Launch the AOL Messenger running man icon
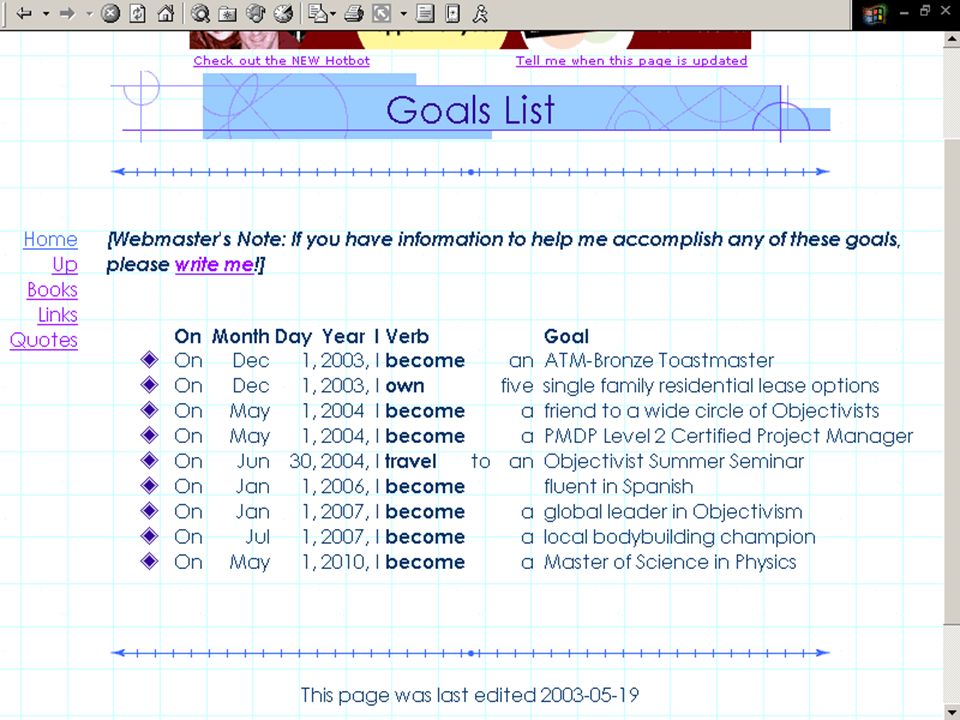The width and height of the screenshot is (960, 720). 481,13
